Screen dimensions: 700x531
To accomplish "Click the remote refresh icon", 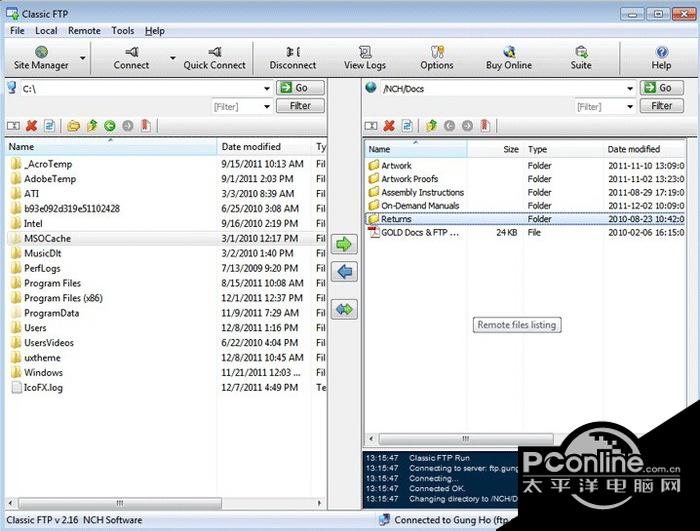I will [x=407, y=126].
